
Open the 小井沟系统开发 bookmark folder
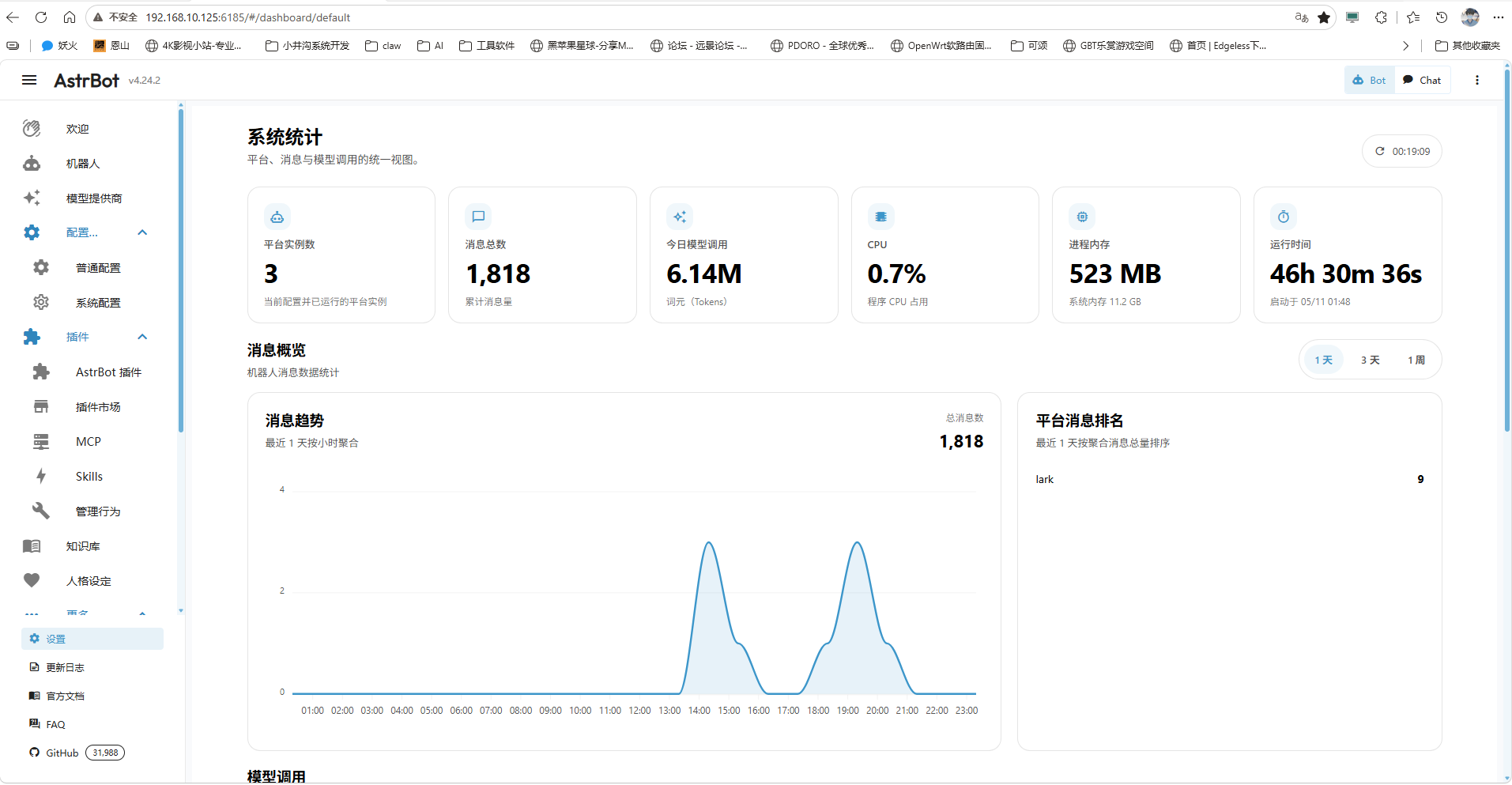(x=307, y=46)
